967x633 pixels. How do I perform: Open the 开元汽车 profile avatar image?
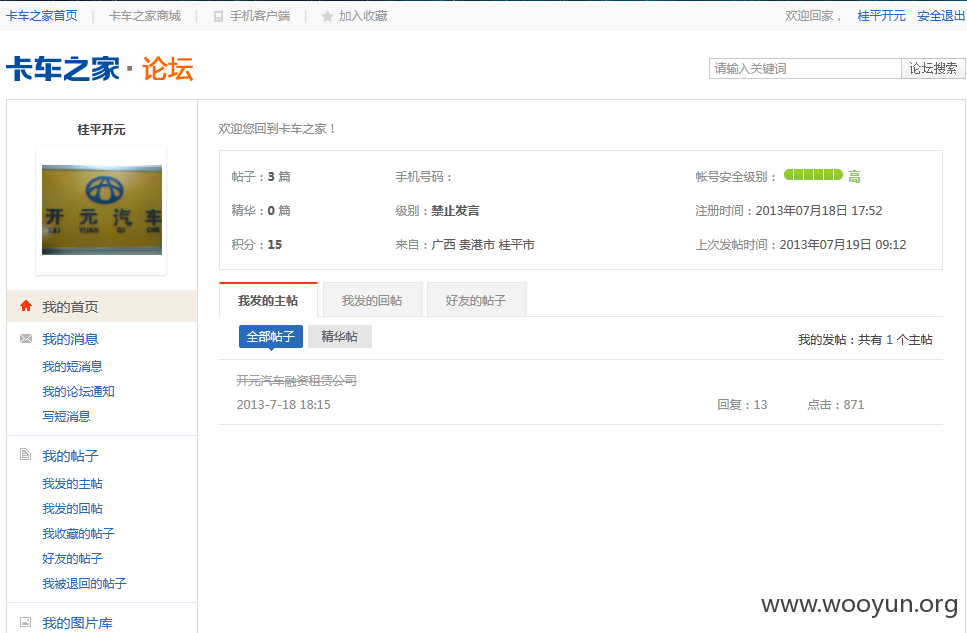[102, 210]
